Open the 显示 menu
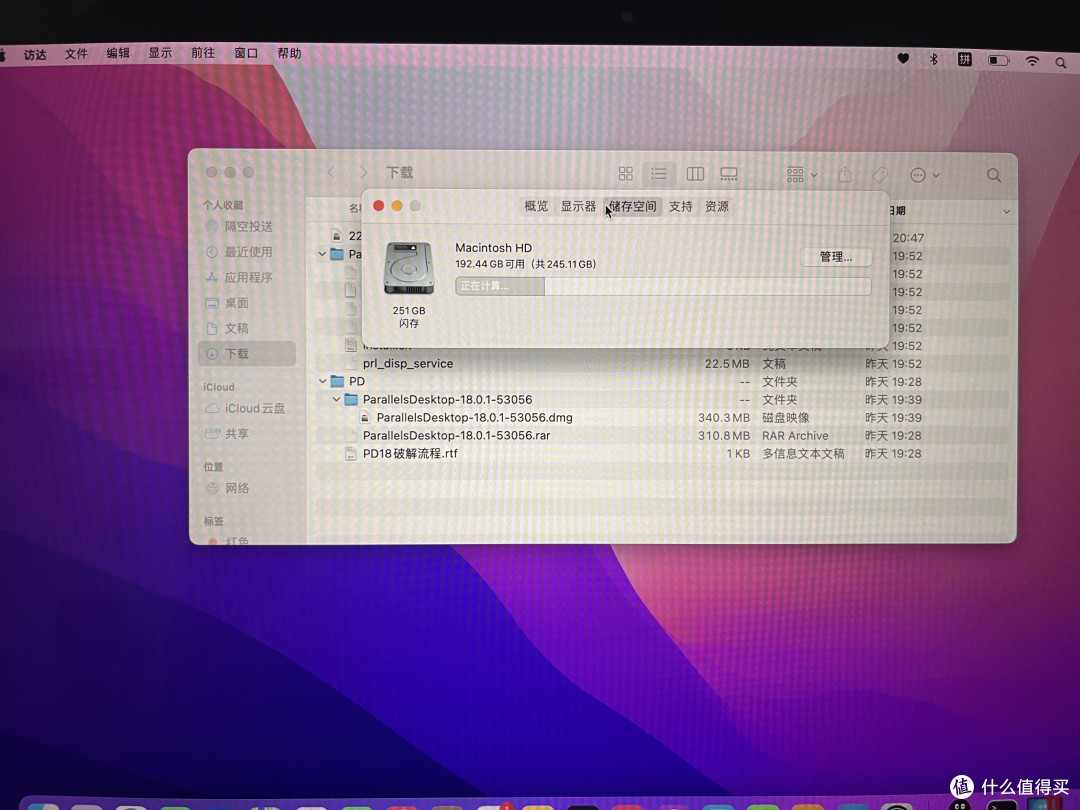This screenshot has height=810, width=1080. click(160, 53)
